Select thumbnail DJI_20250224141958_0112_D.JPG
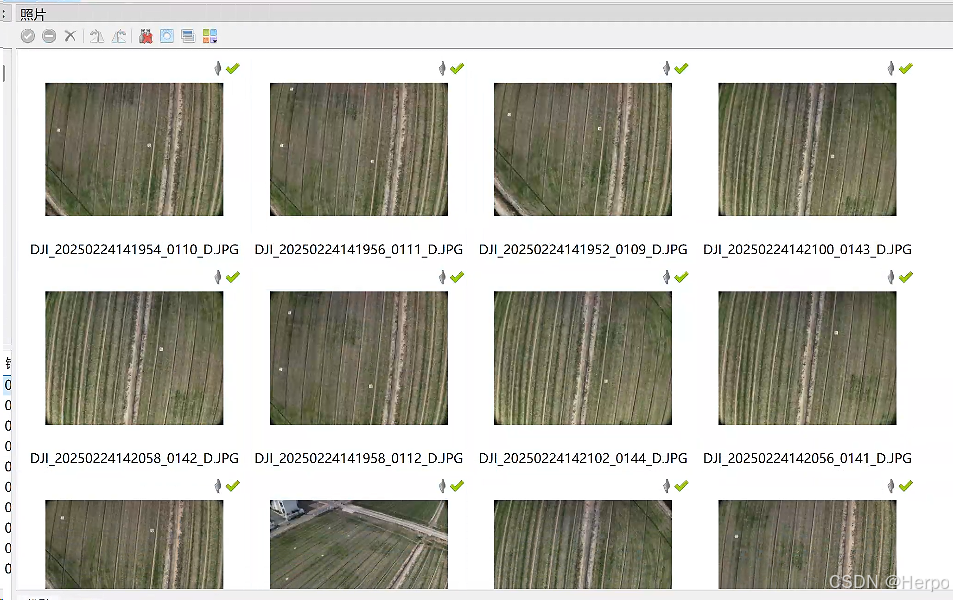The width and height of the screenshot is (953, 600). pyautogui.click(x=359, y=358)
